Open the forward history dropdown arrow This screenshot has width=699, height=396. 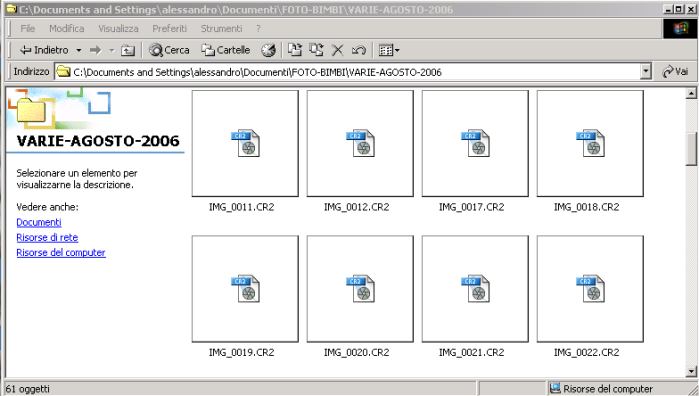pyautogui.click(x=111, y=50)
